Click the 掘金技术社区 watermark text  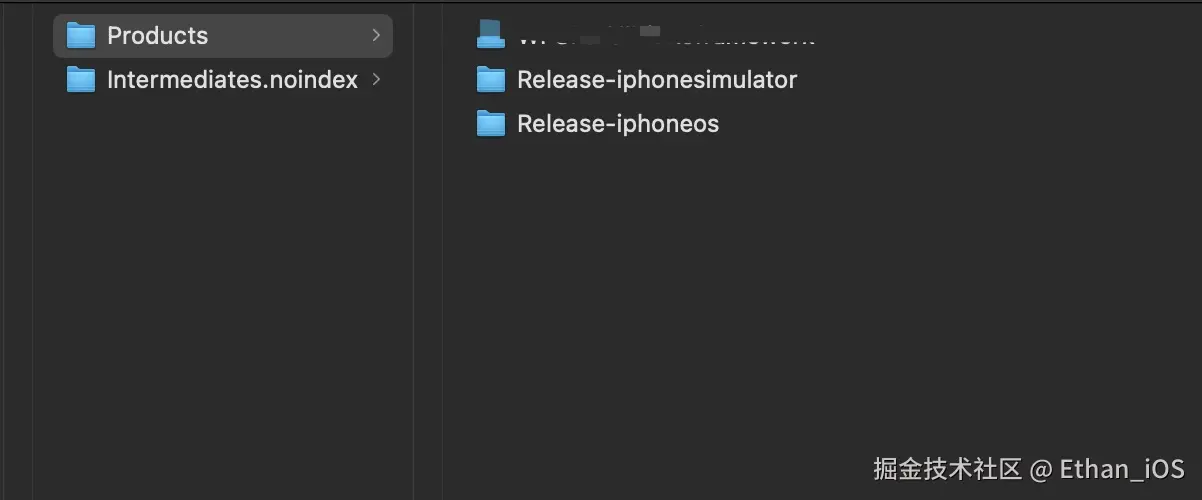coord(947,469)
